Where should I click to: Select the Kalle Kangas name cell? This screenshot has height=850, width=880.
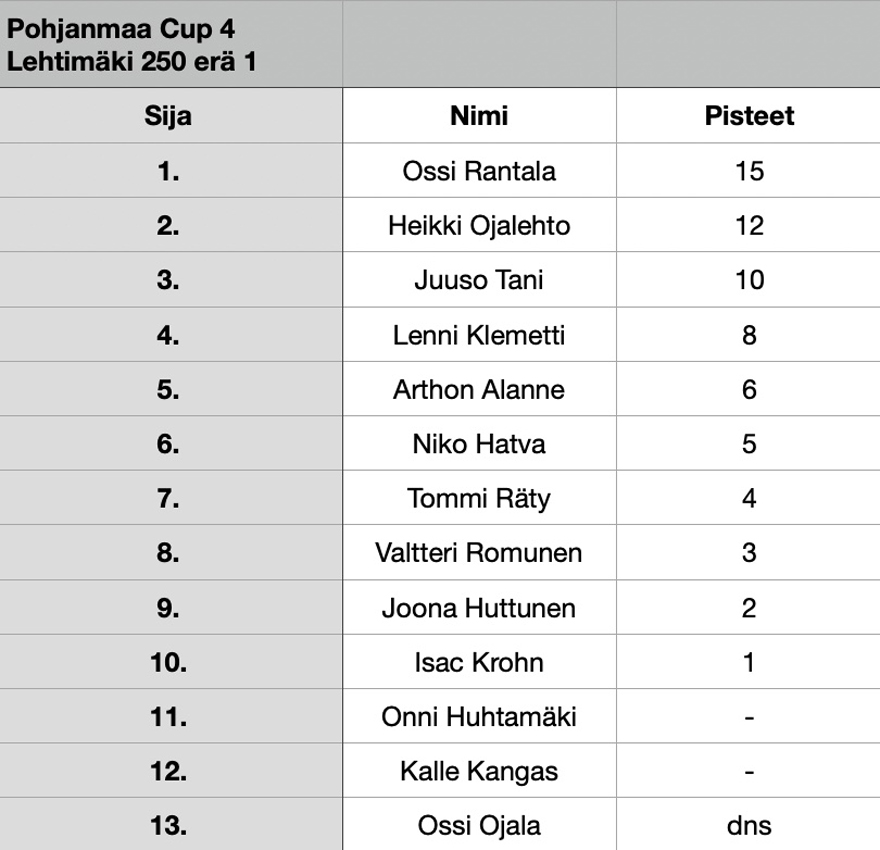479,771
